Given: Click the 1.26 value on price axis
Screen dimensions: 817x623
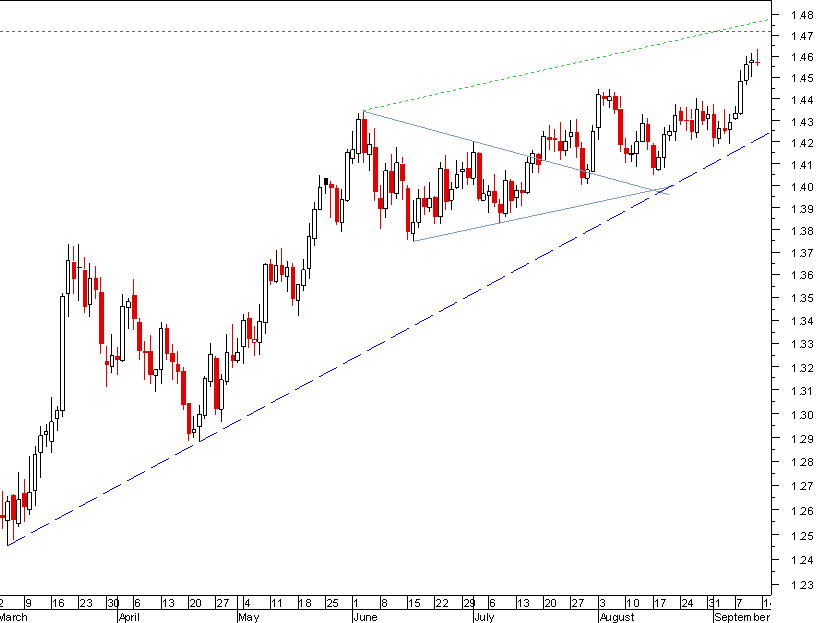Looking at the screenshot, I should [801, 510].
